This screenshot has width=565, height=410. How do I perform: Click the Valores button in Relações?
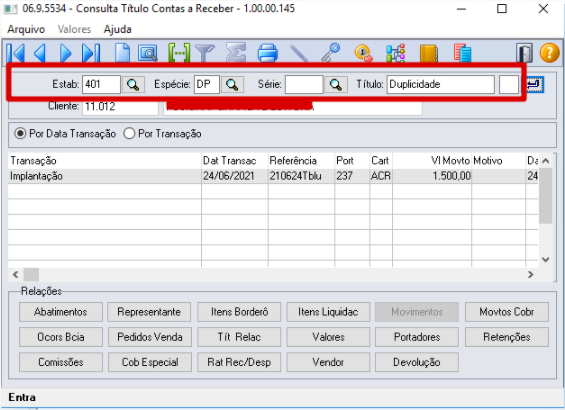click(x=328, y=337)
